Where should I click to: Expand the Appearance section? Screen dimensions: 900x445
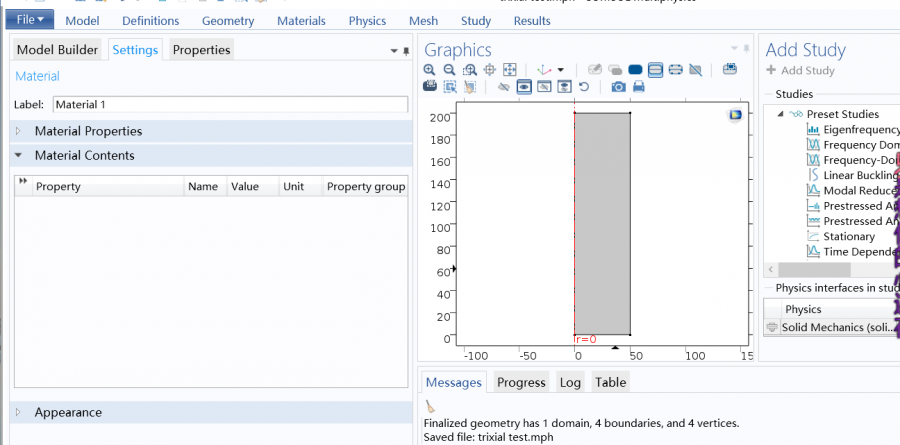coord(68,412)
